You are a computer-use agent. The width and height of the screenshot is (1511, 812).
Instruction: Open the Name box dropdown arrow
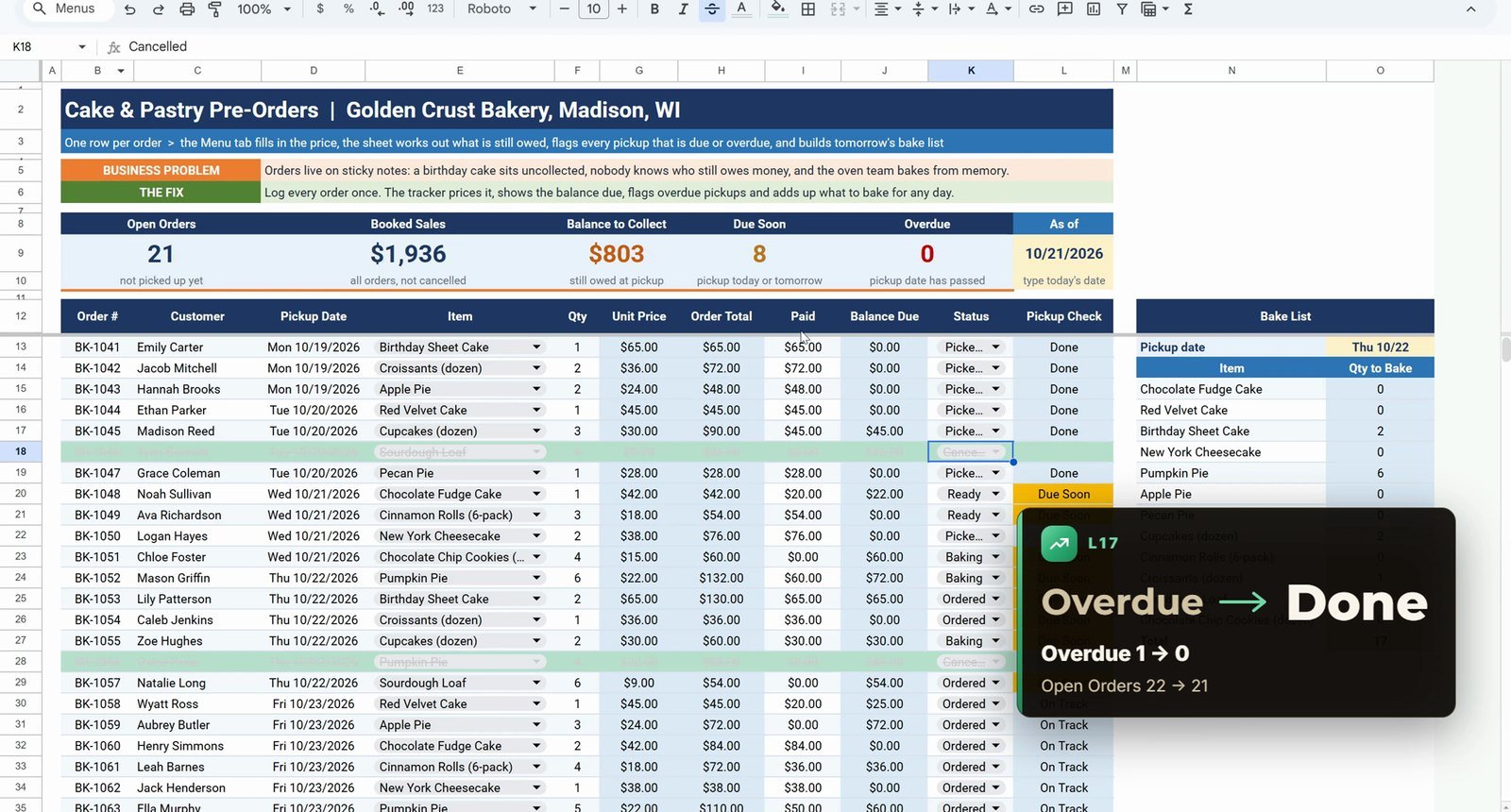[x=82, y=46]
